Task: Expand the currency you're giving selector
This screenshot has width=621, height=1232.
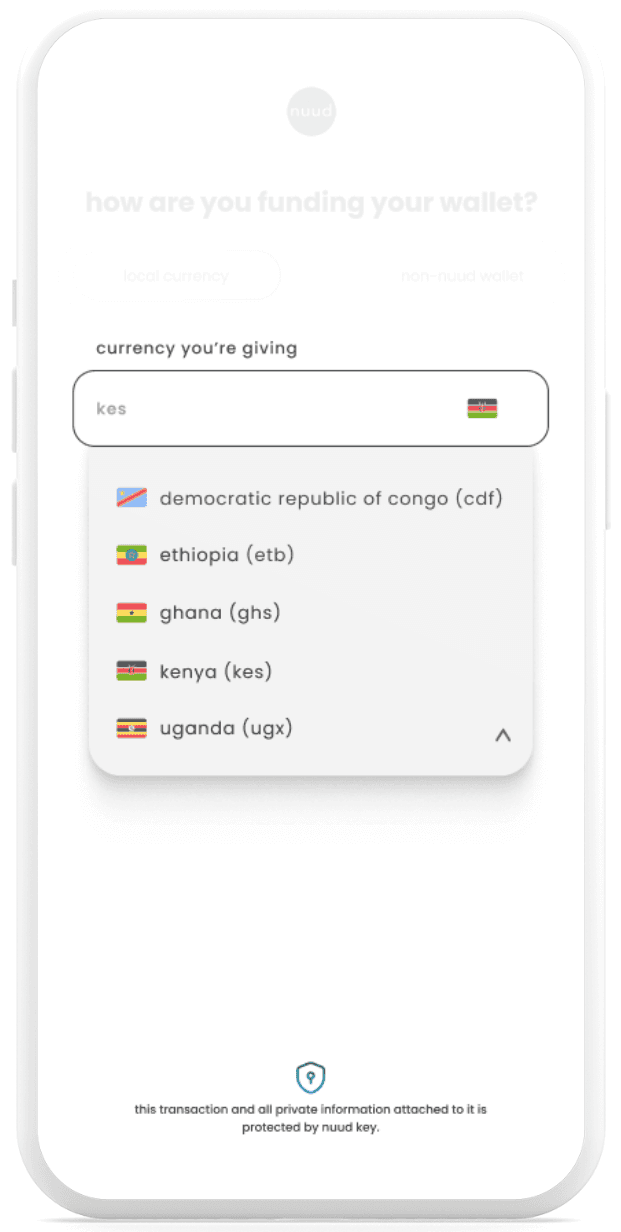Action: point(310,407)
